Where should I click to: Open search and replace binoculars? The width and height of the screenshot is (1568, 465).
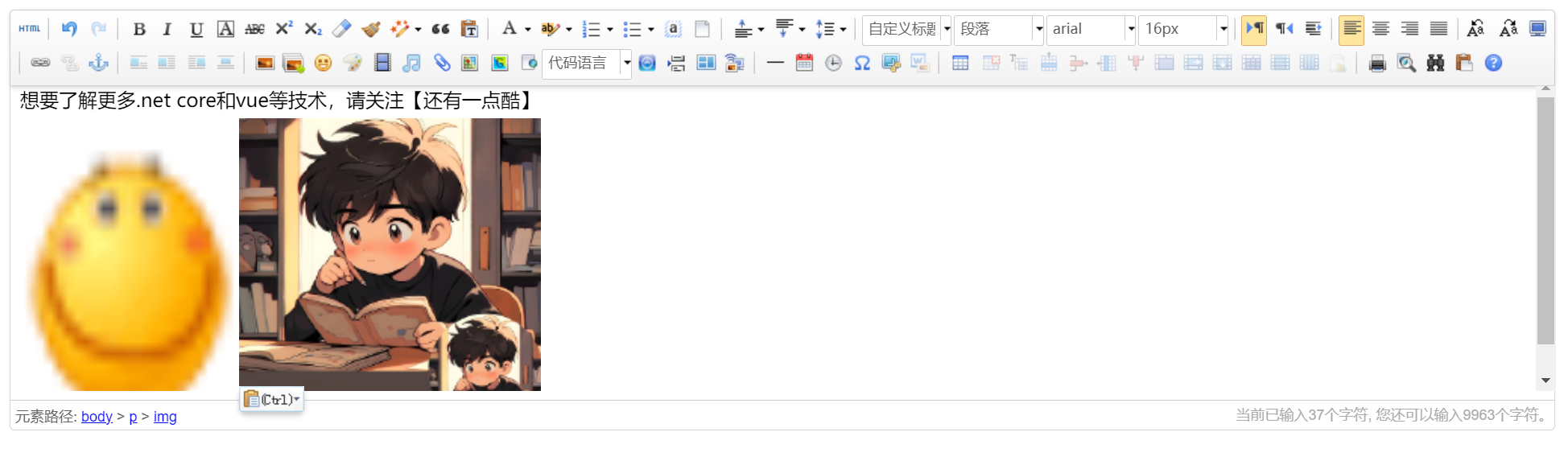[x=1435, y=63]
